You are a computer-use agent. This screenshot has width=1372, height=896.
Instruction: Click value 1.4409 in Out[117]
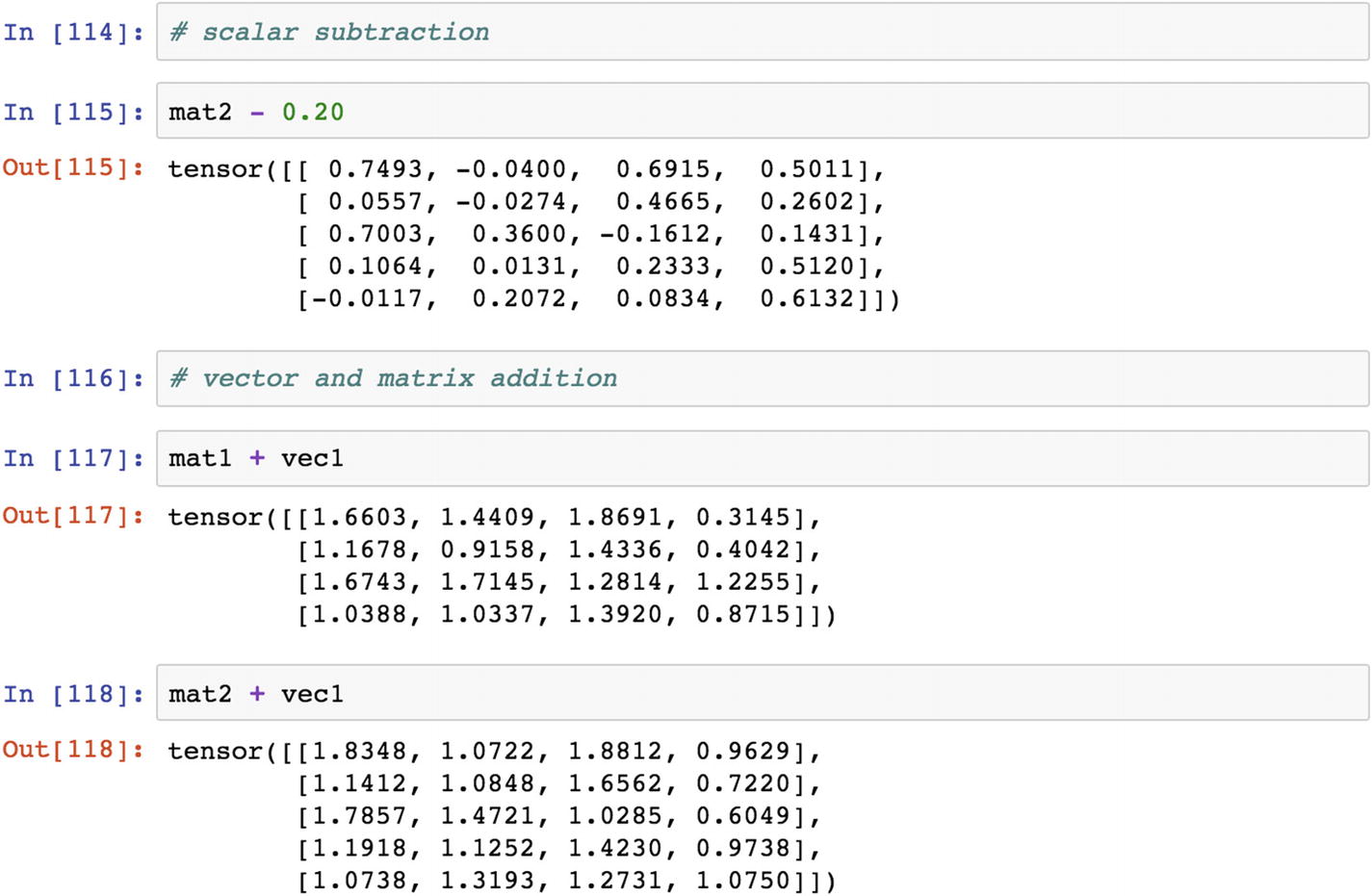(x=487, y=517)
